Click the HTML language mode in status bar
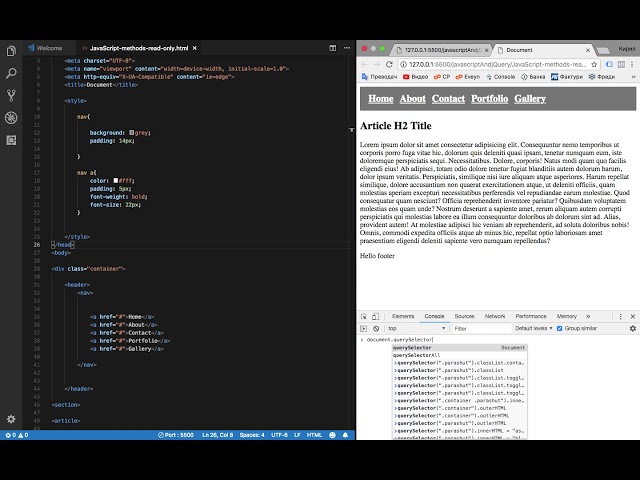The height and width of the screenshot is (480, 640). 314,435
